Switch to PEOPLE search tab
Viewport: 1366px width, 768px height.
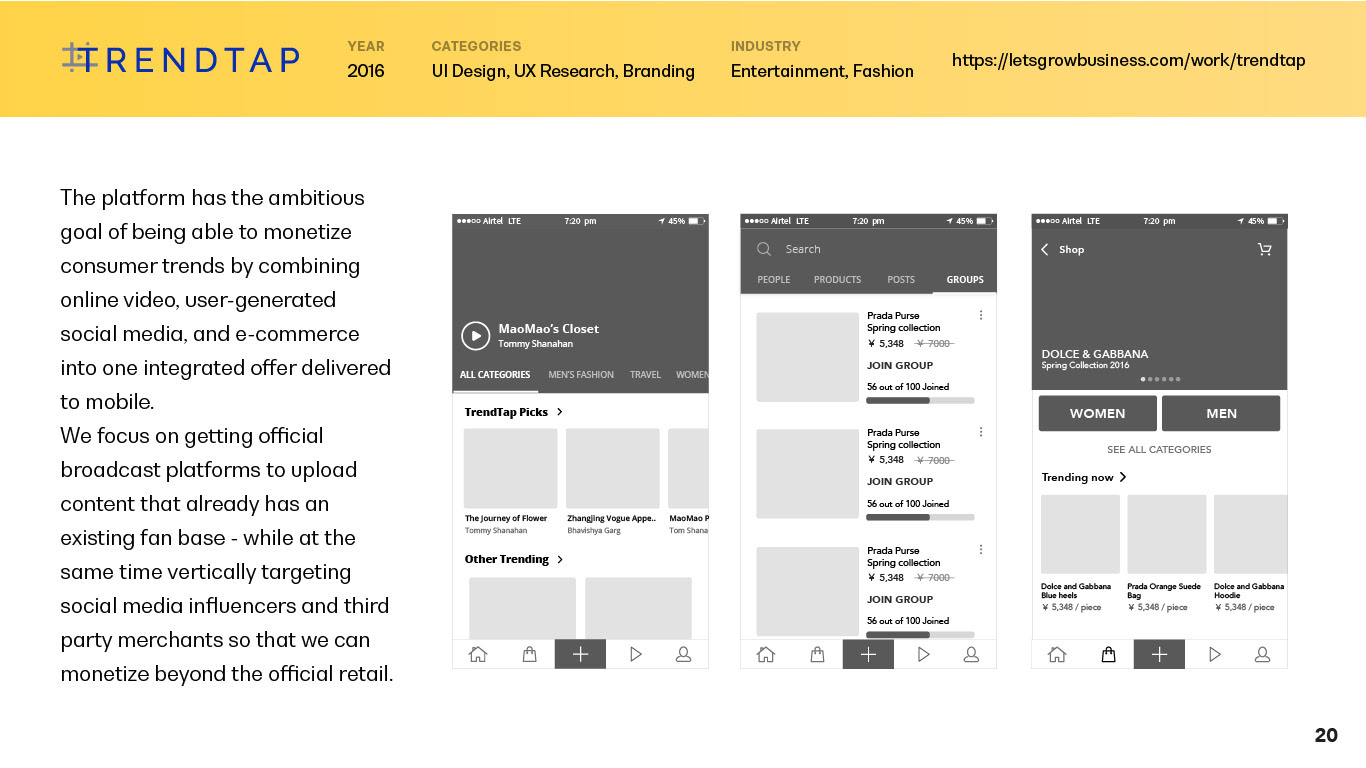tap(774, 280)
